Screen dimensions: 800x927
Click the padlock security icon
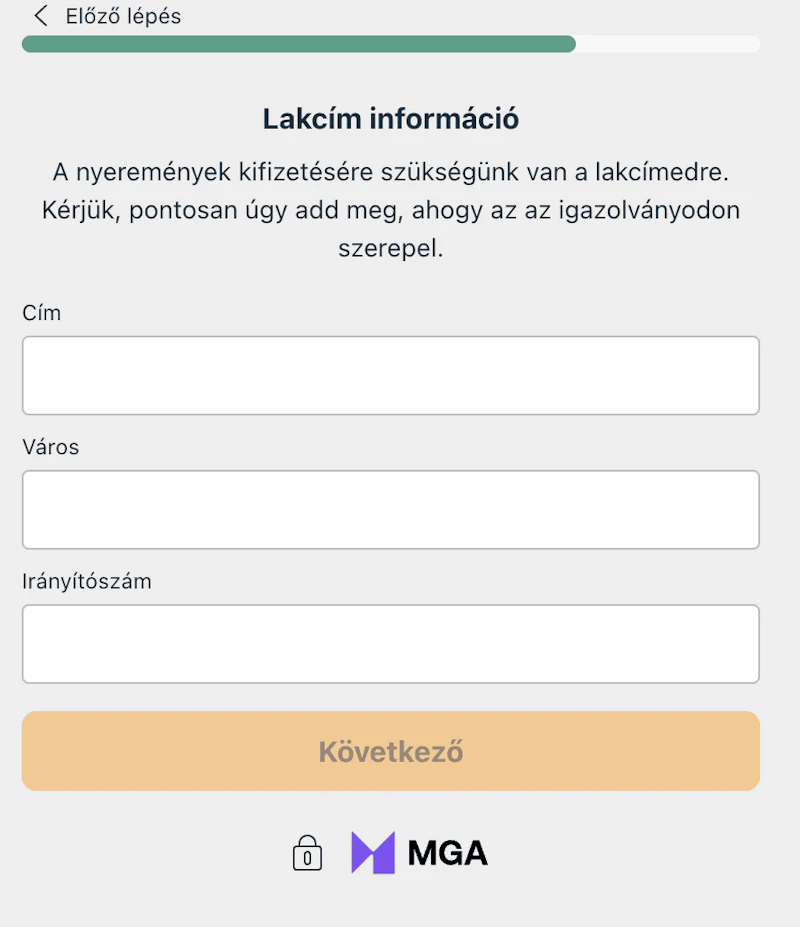(307, 852)
